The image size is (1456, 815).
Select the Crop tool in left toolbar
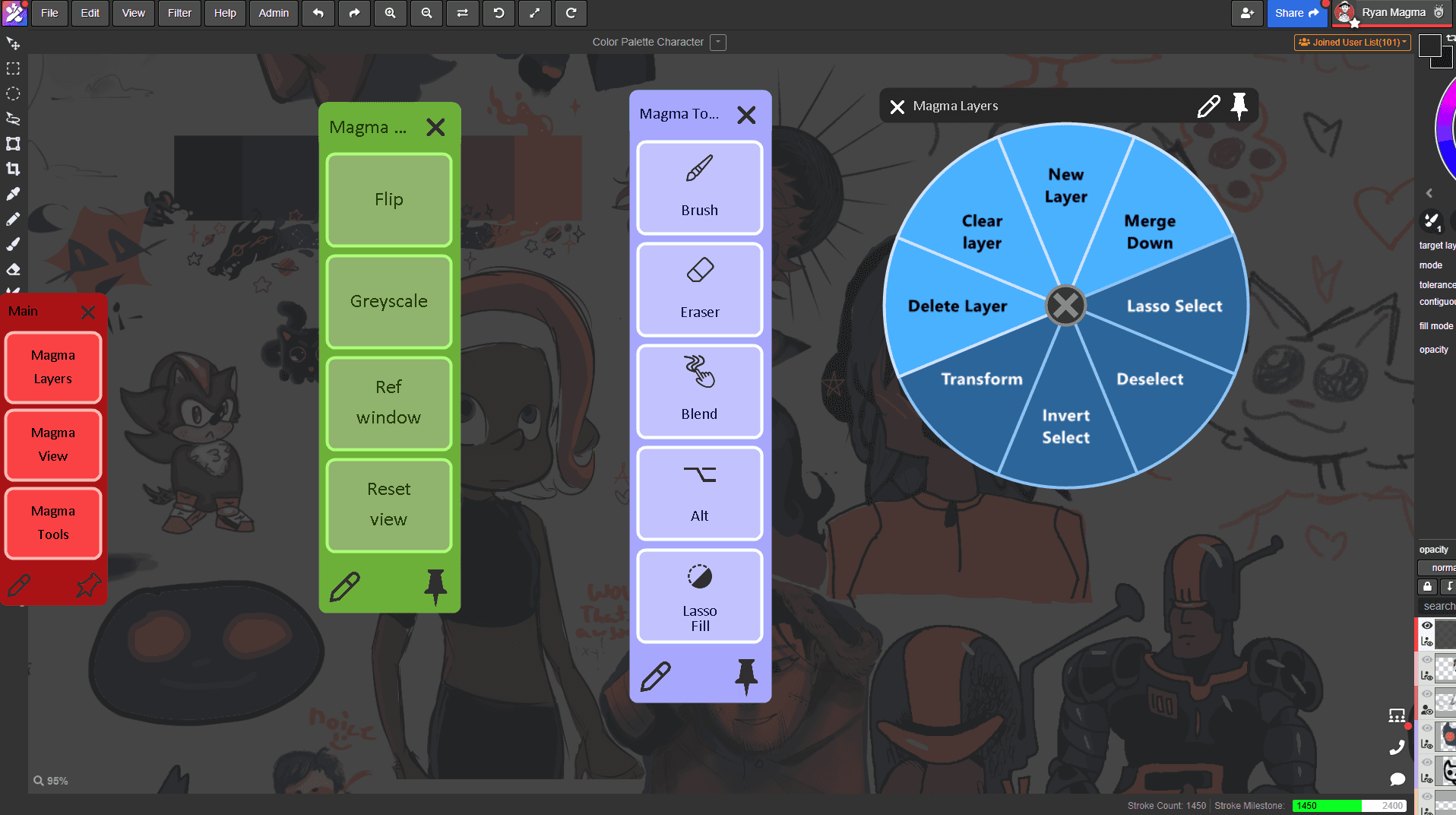[13, 169]
